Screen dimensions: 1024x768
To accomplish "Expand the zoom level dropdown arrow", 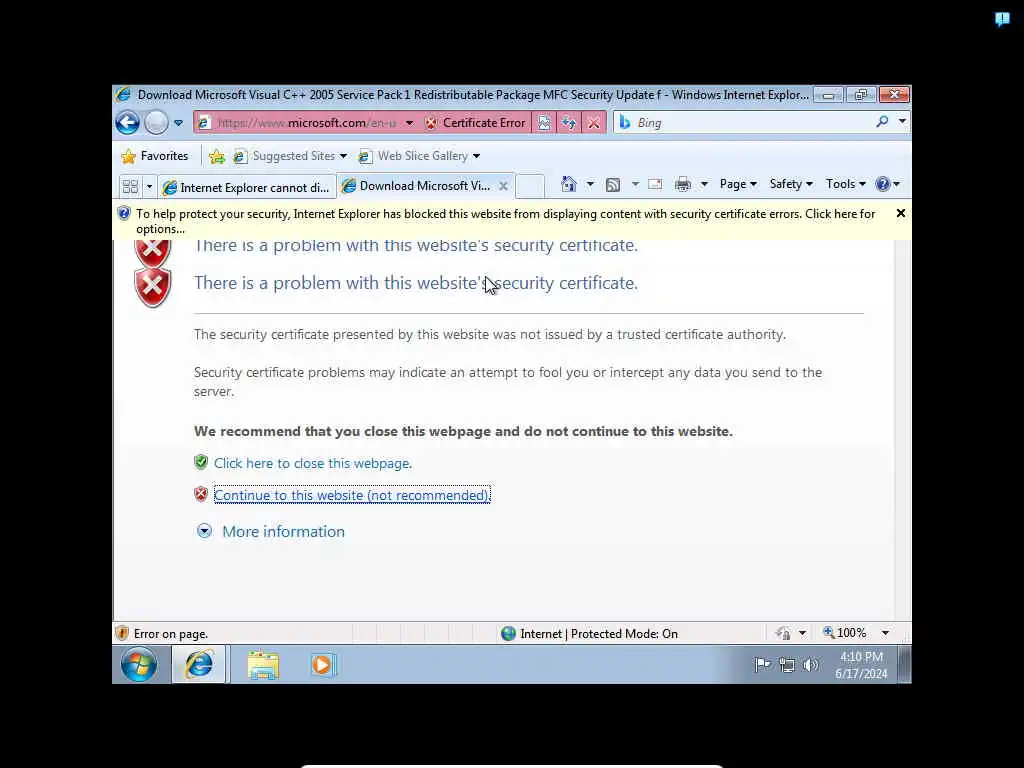I will 886,633.
